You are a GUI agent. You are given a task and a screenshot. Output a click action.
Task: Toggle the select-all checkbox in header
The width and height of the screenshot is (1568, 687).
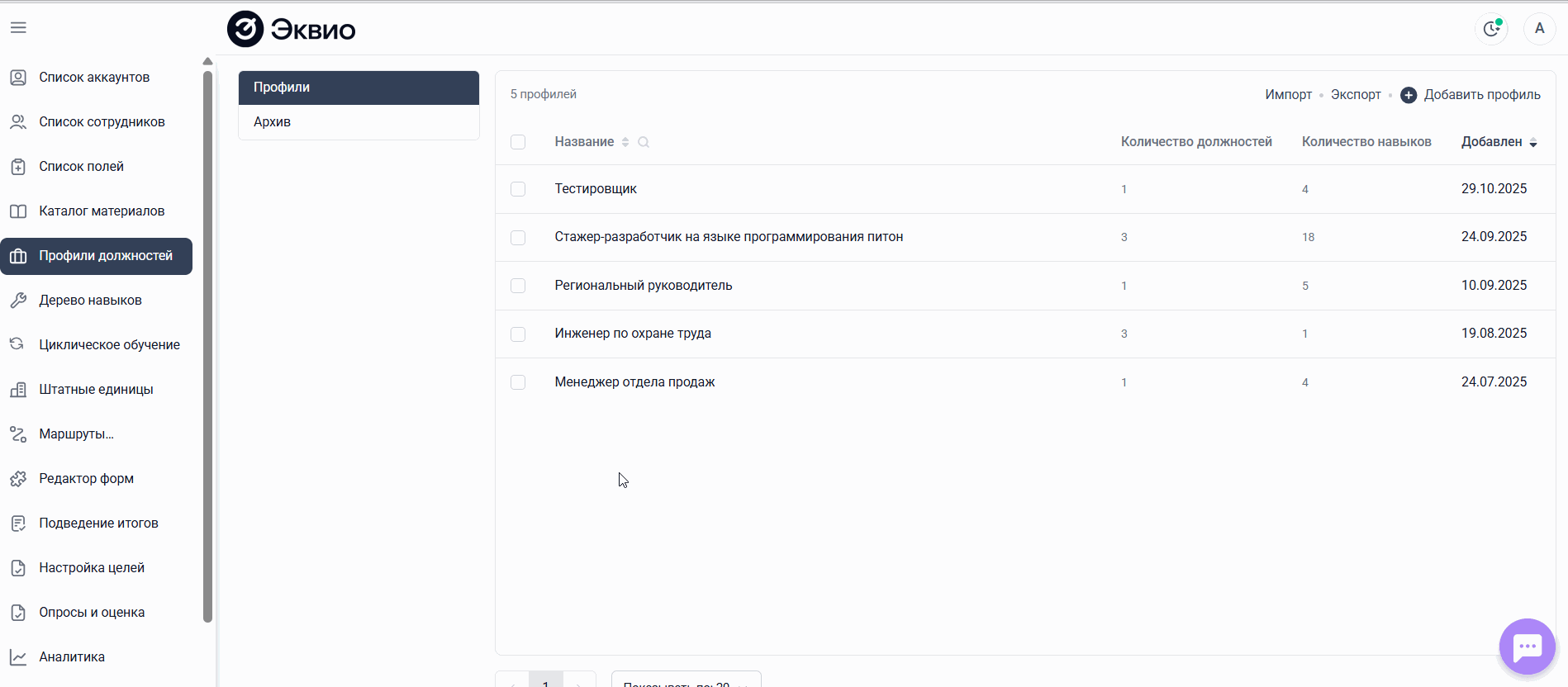click(518, 142)
